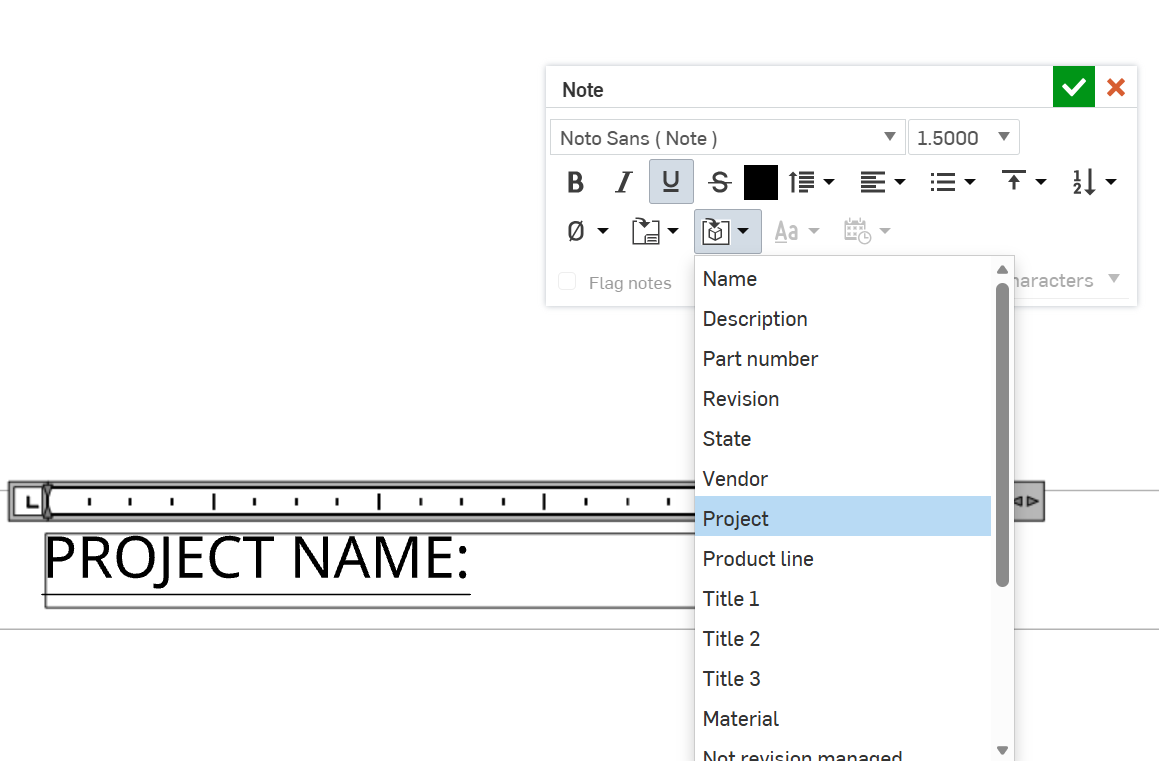Choose Description from property list
This screenshot has width=1159, height=761.
click(x=843, y=319)
